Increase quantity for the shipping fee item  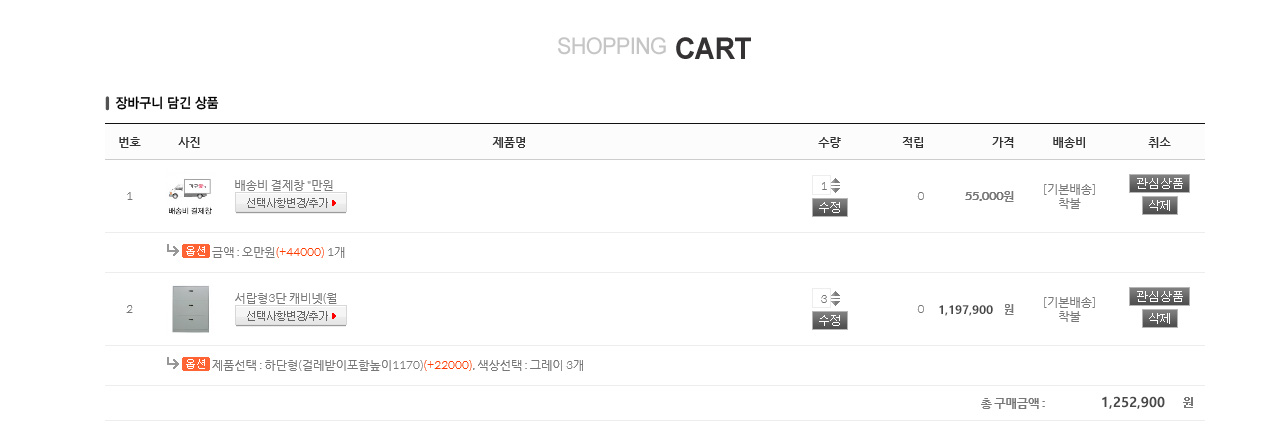836,181
